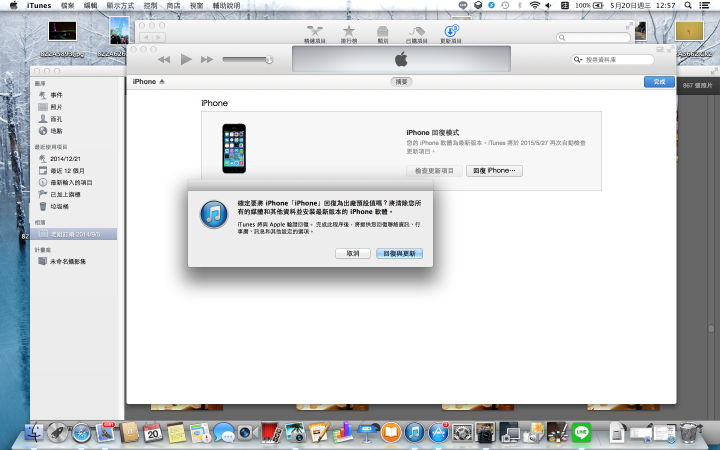Image resolution: width=720 pixels, height=450 pixels.
Task: Open 排行榜 star in the App Store toolbar
Action: 349,34
